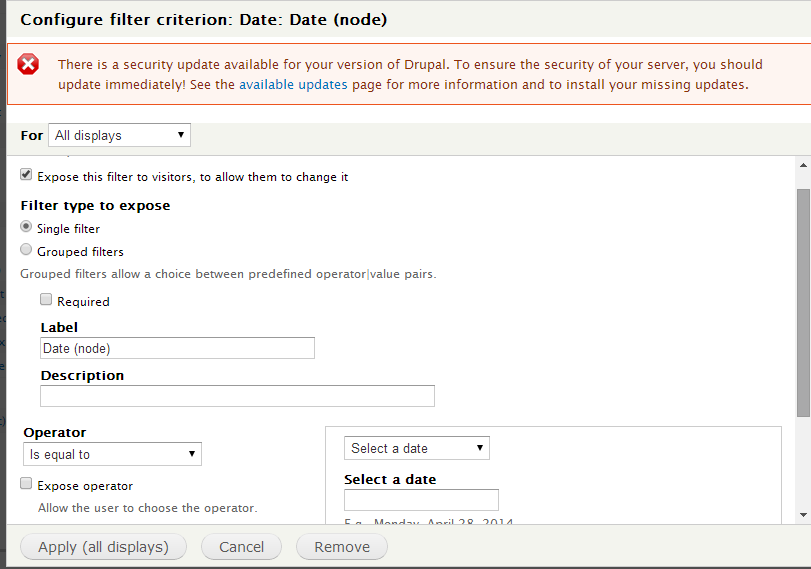Screen dimensions: 811x569
Task: Click the Configure filter criterion title
Action: click(x=204, y=20)
